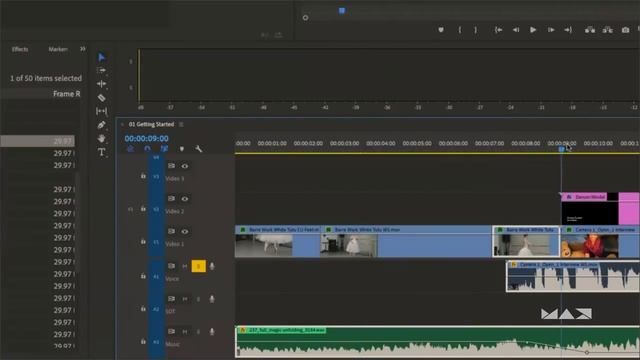Mute the SOT A2 track

click(x=185, y=299)
